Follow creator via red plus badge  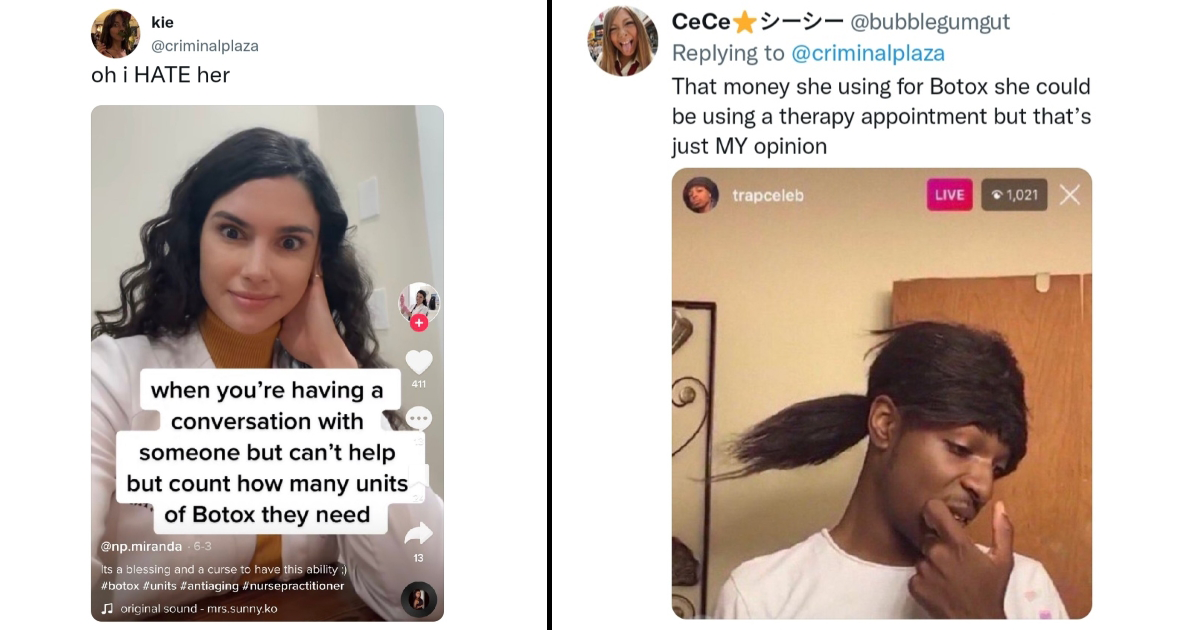tap(419, 323)
